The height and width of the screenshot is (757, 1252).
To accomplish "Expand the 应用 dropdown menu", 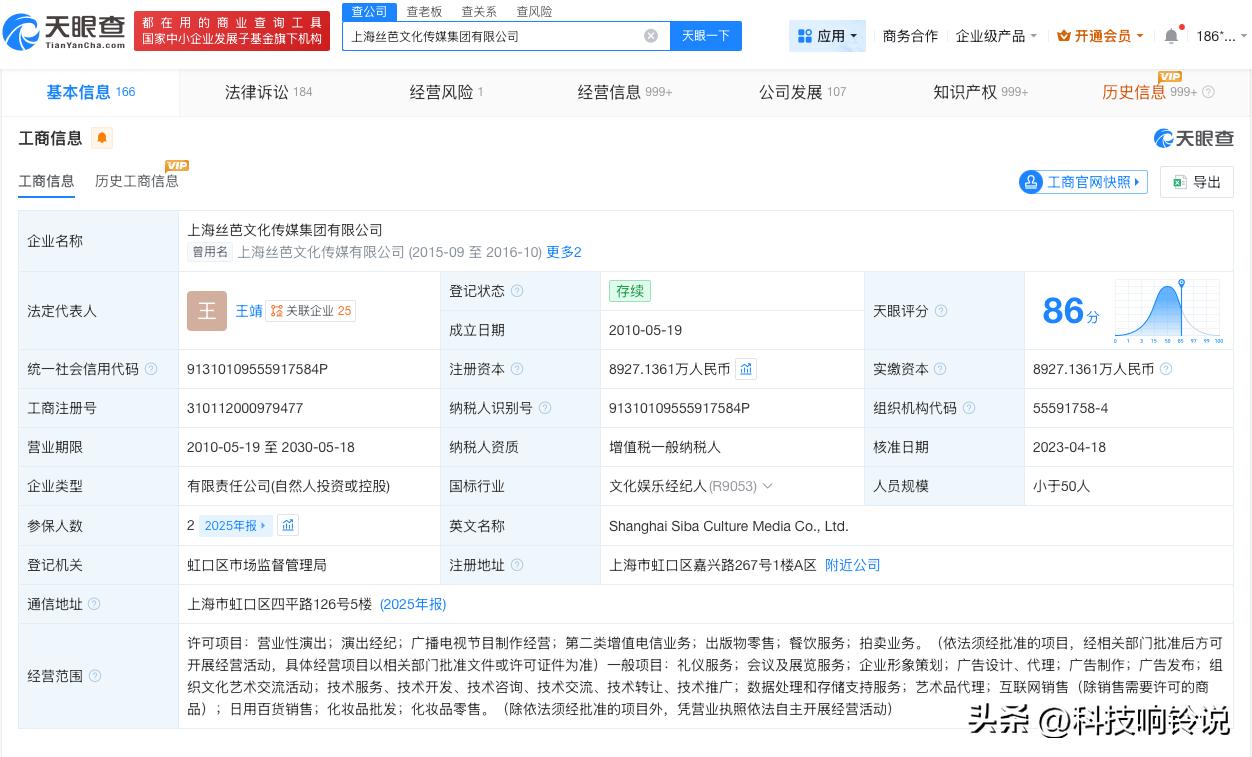I will tap(827, 36).
